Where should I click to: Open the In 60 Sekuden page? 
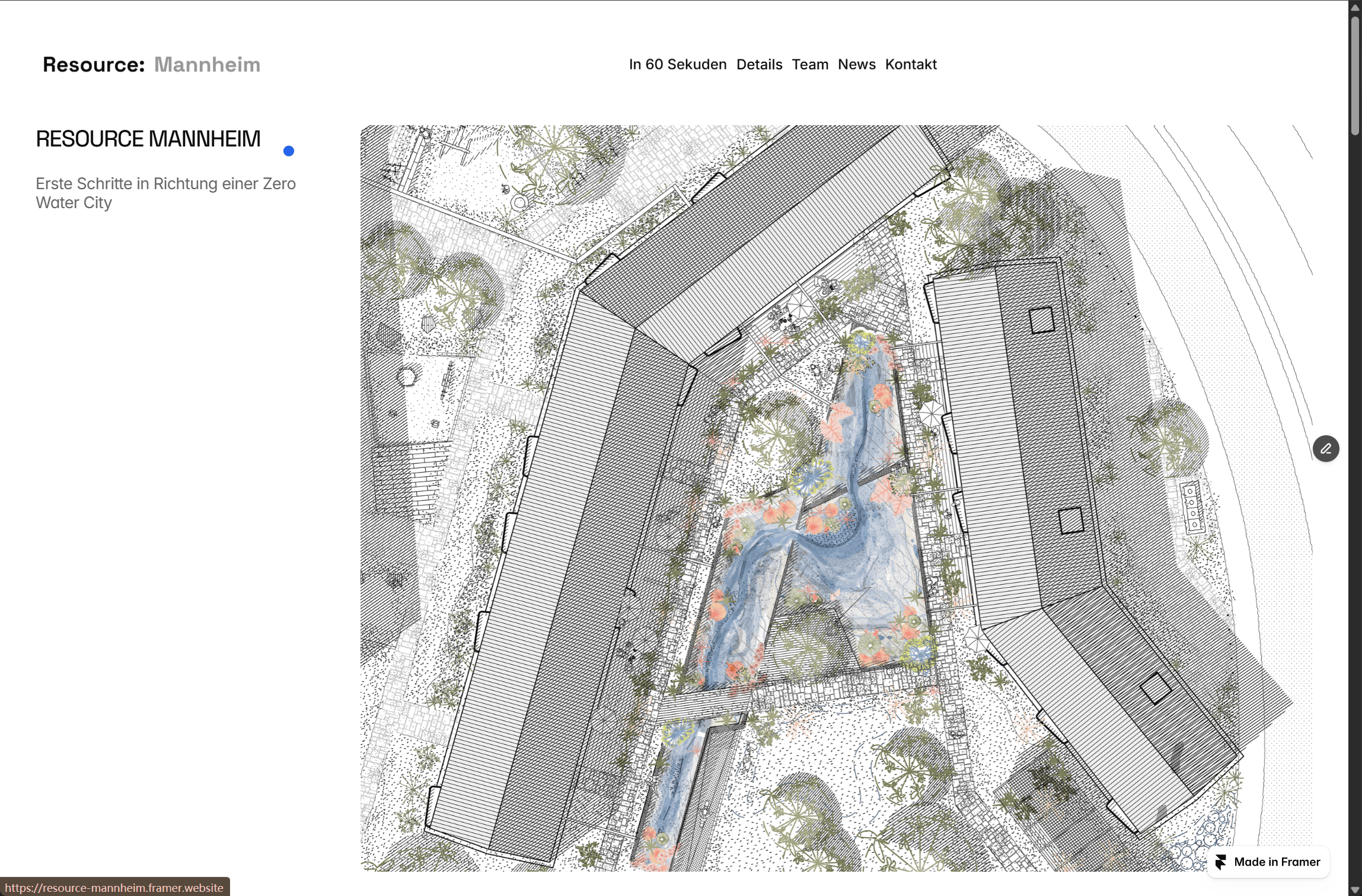677,65
